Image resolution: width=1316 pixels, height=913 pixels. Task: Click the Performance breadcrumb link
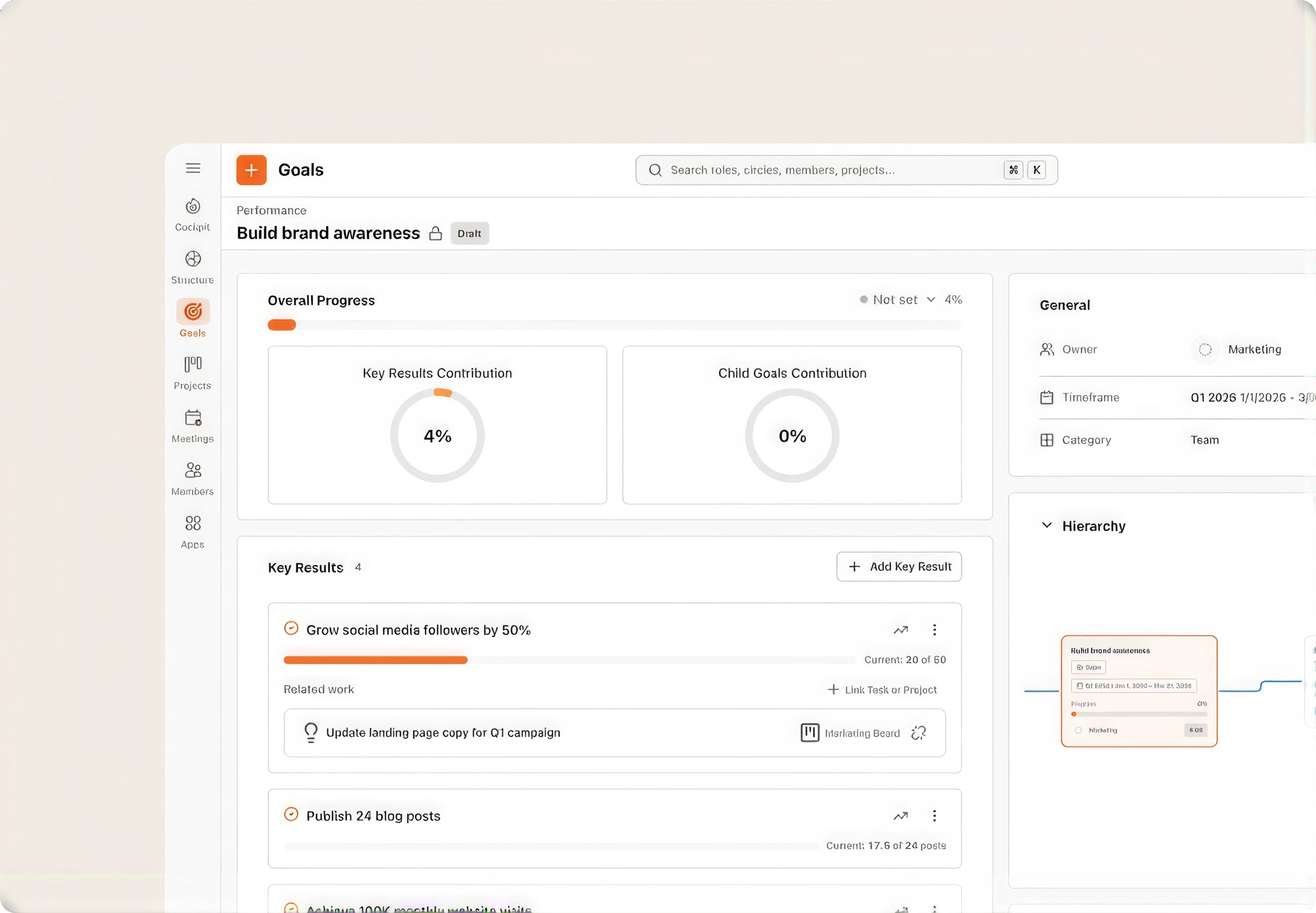(272, 210)
